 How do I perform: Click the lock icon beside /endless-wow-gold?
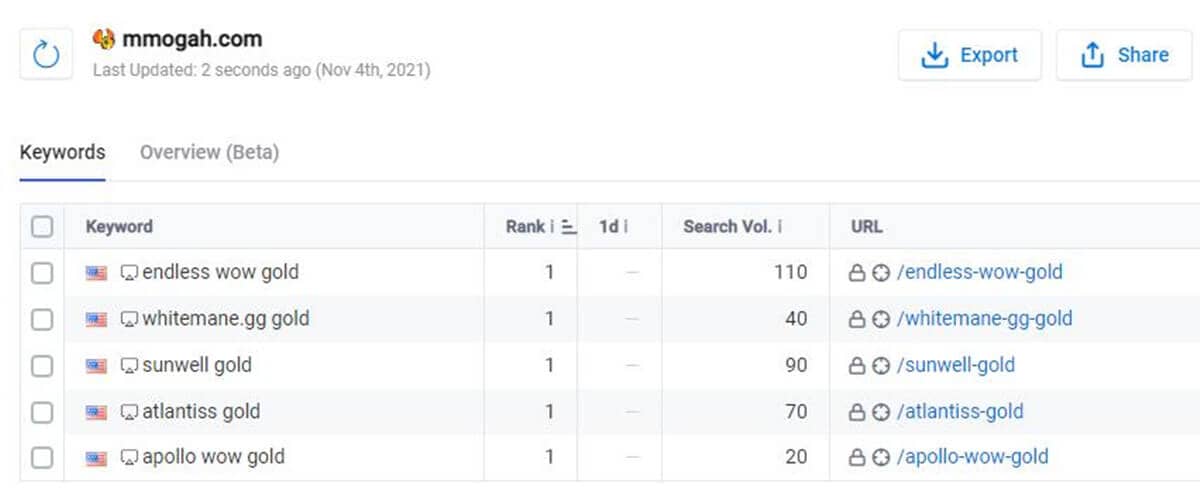tap(856, 273)
